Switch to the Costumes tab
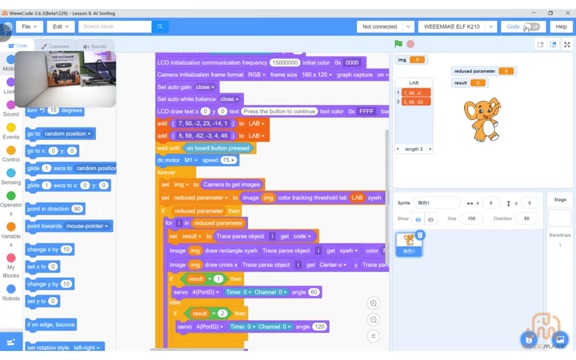 coord(55,46)
